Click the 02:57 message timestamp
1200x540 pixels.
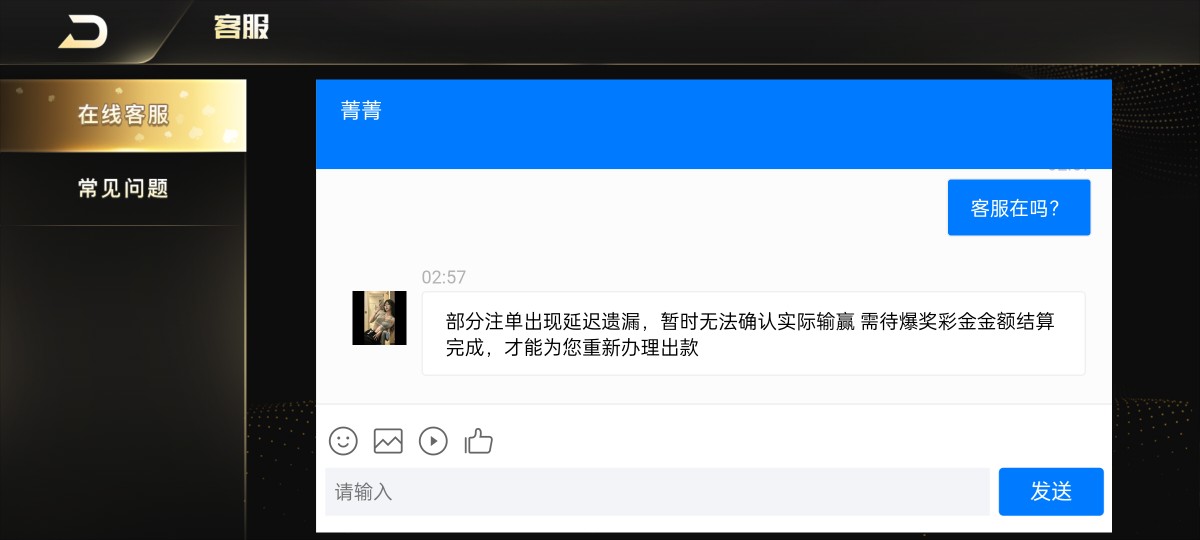coord(444,277)
